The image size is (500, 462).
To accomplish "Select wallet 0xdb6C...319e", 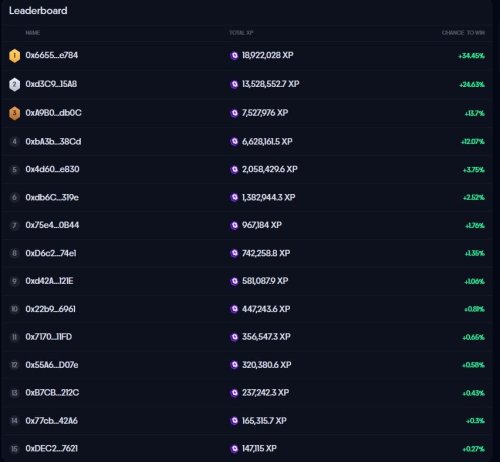I will pos(52,197).
